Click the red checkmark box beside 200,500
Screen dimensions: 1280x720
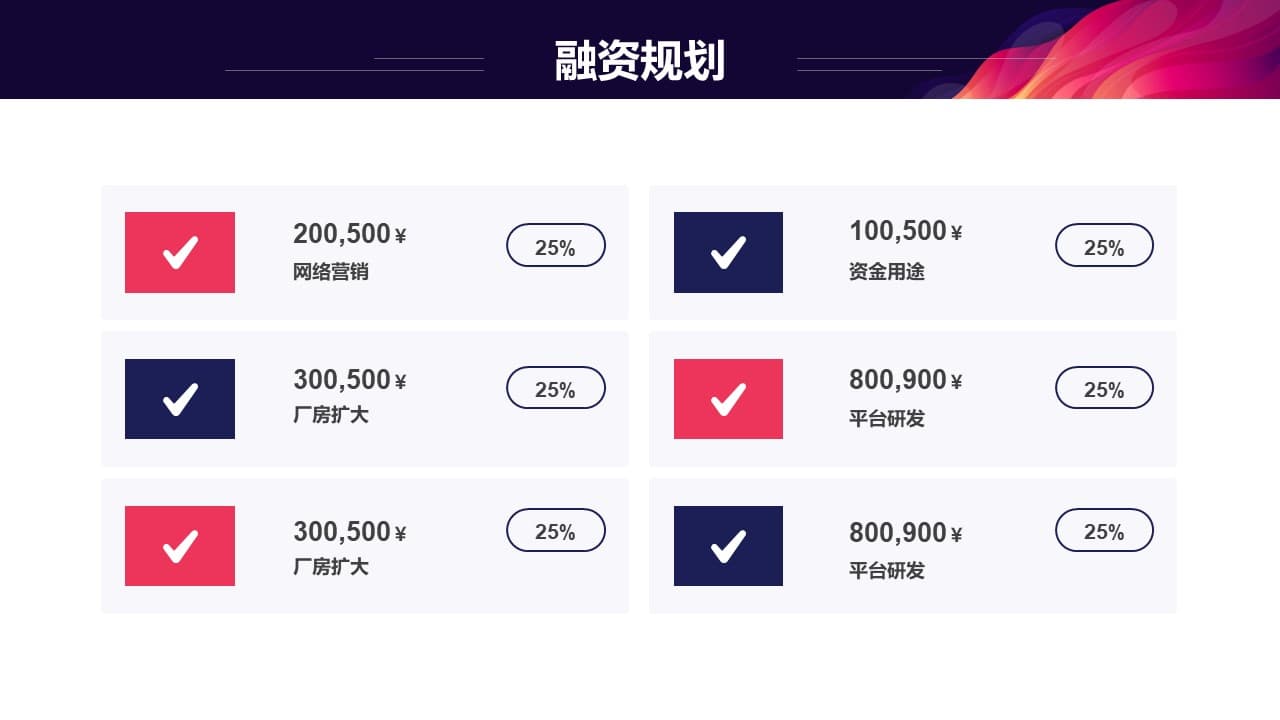coord(180,252)
